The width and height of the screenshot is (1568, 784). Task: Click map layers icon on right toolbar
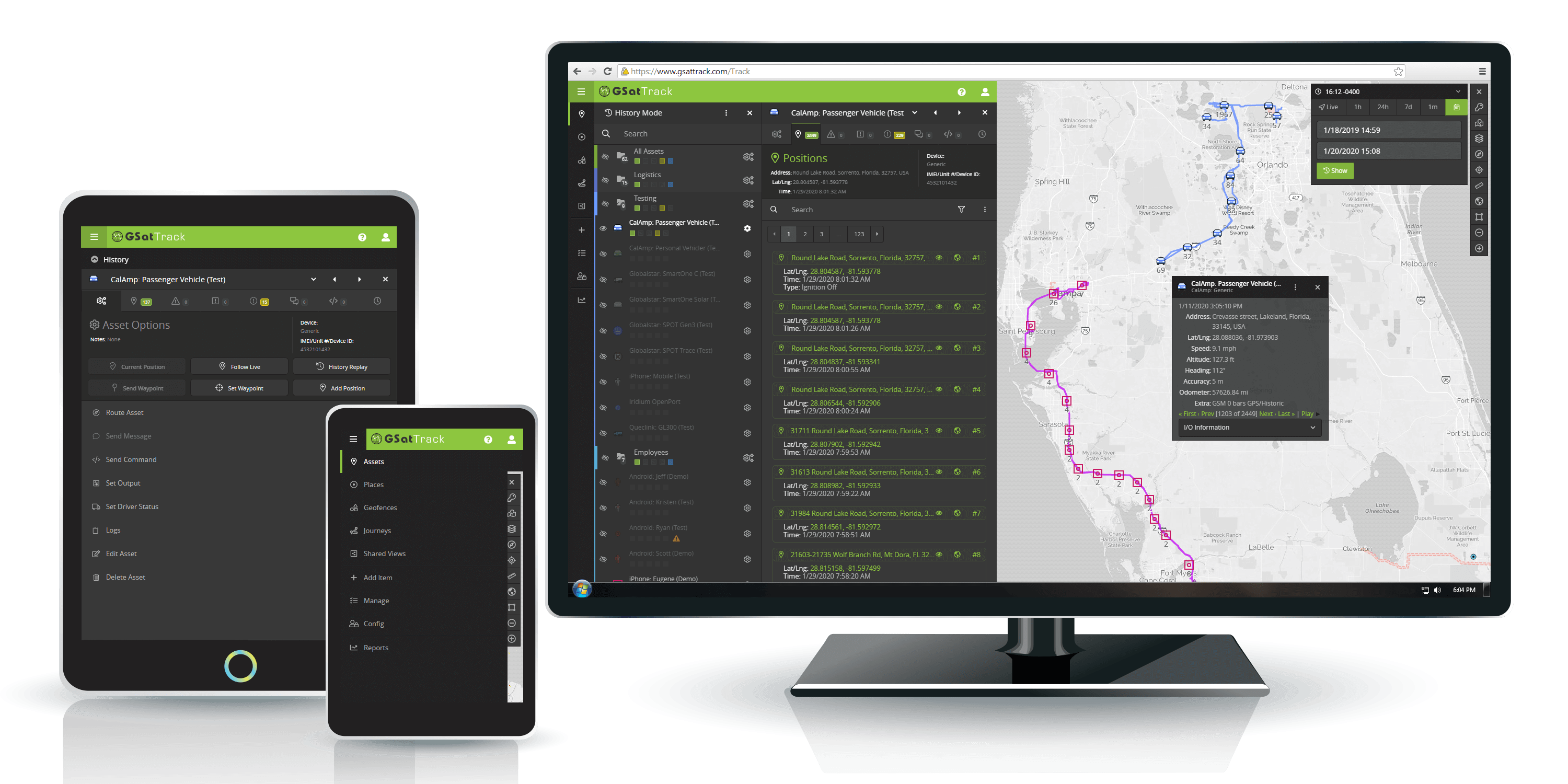[x=1479, y=138]
